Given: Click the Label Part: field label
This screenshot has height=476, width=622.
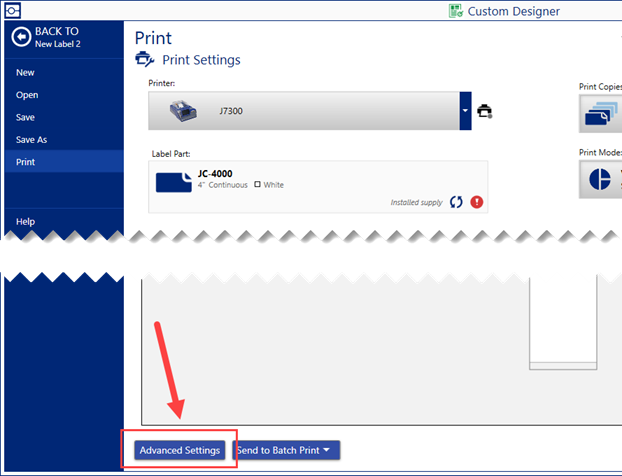Looking at the screenshot, I should tap(171, 154).
